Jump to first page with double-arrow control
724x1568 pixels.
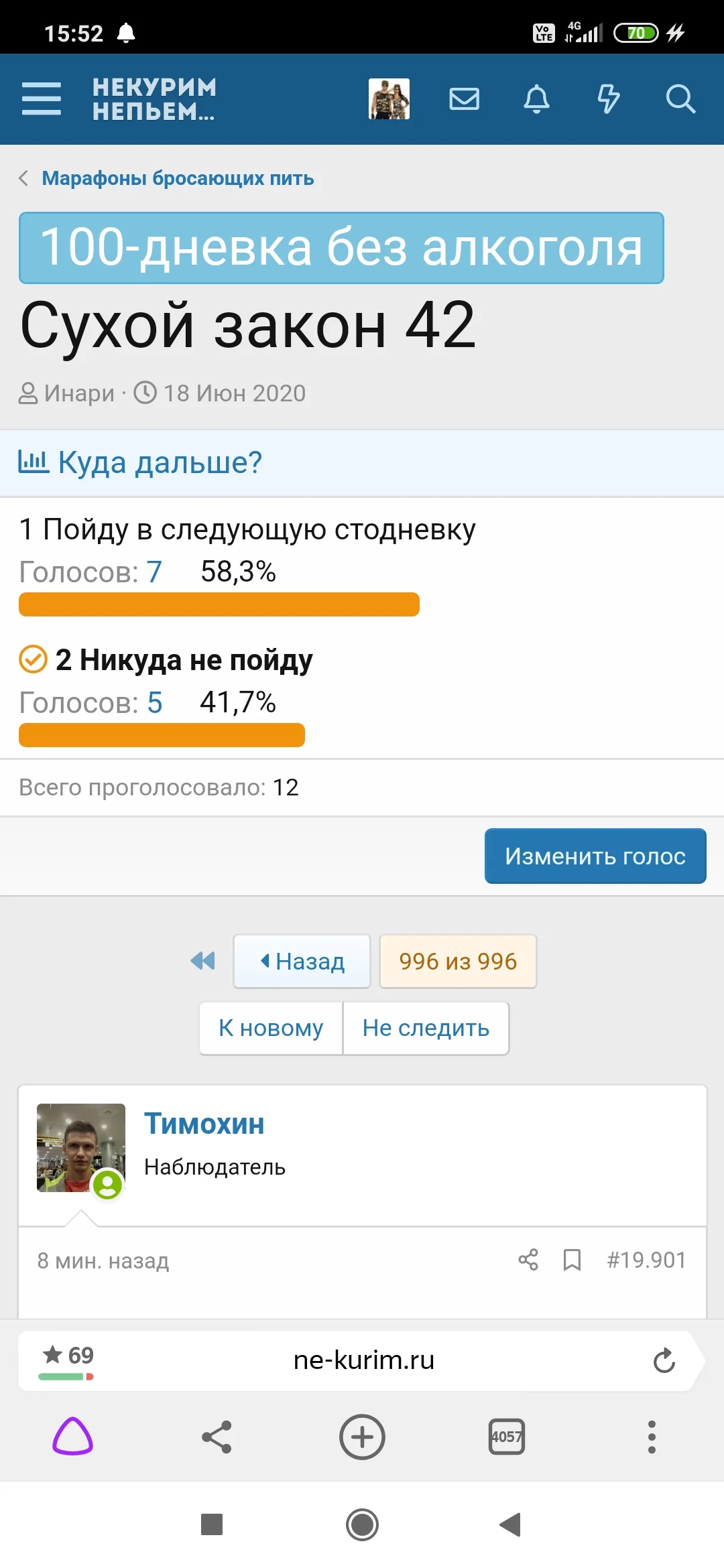coord(202,961)
